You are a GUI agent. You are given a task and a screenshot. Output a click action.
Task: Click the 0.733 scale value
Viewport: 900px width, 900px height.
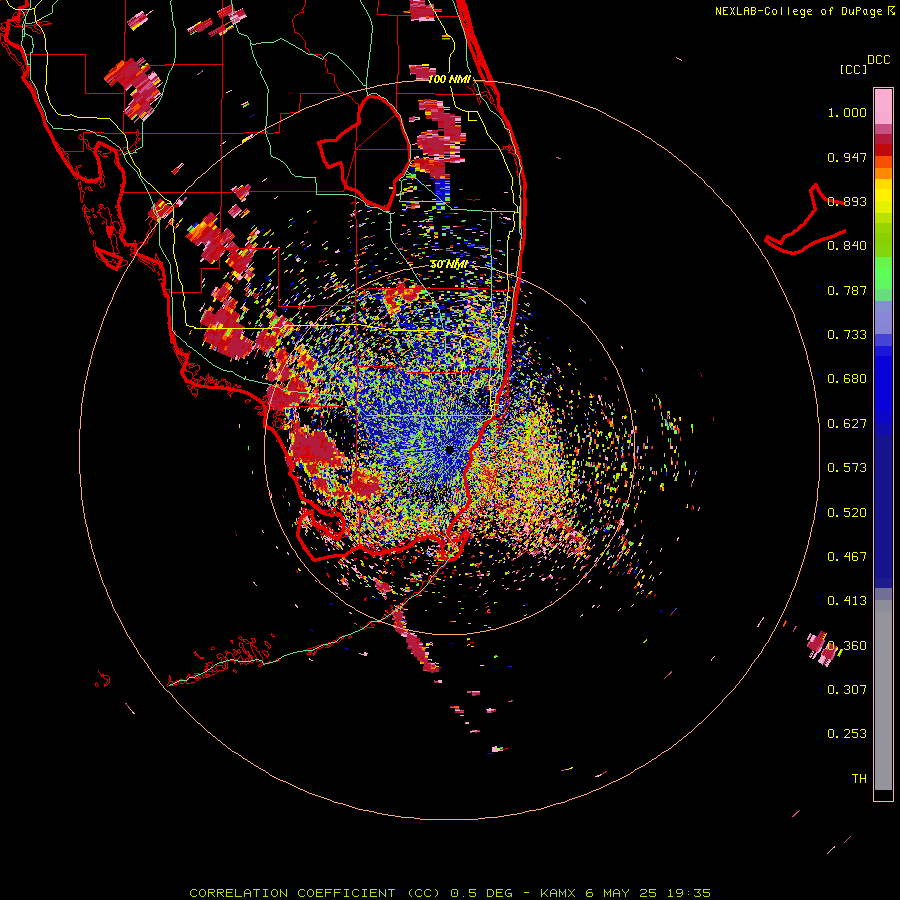pyautogui.click(x=847, y=335)
